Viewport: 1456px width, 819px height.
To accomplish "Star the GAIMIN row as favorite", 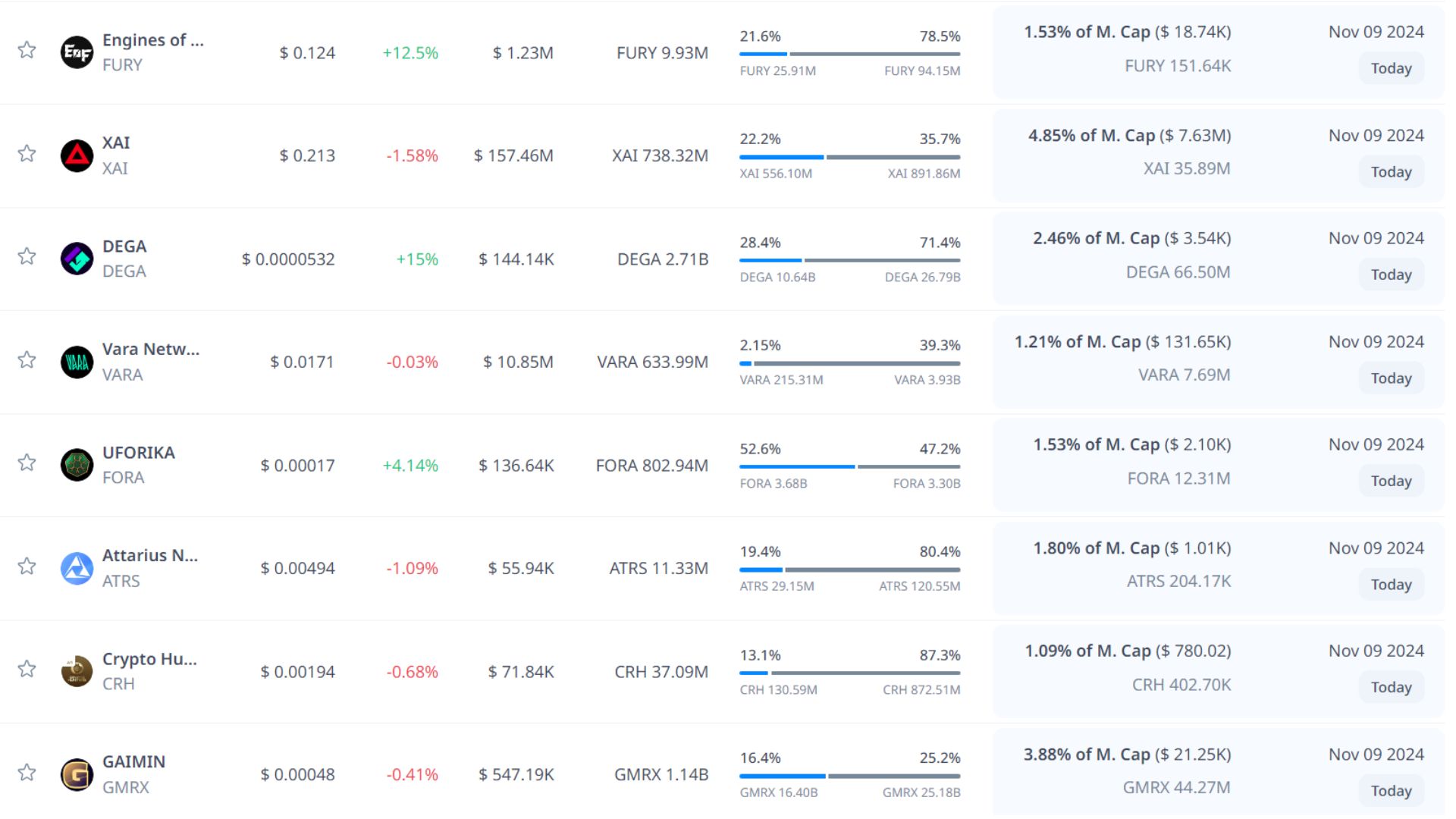I will [27, 772].
